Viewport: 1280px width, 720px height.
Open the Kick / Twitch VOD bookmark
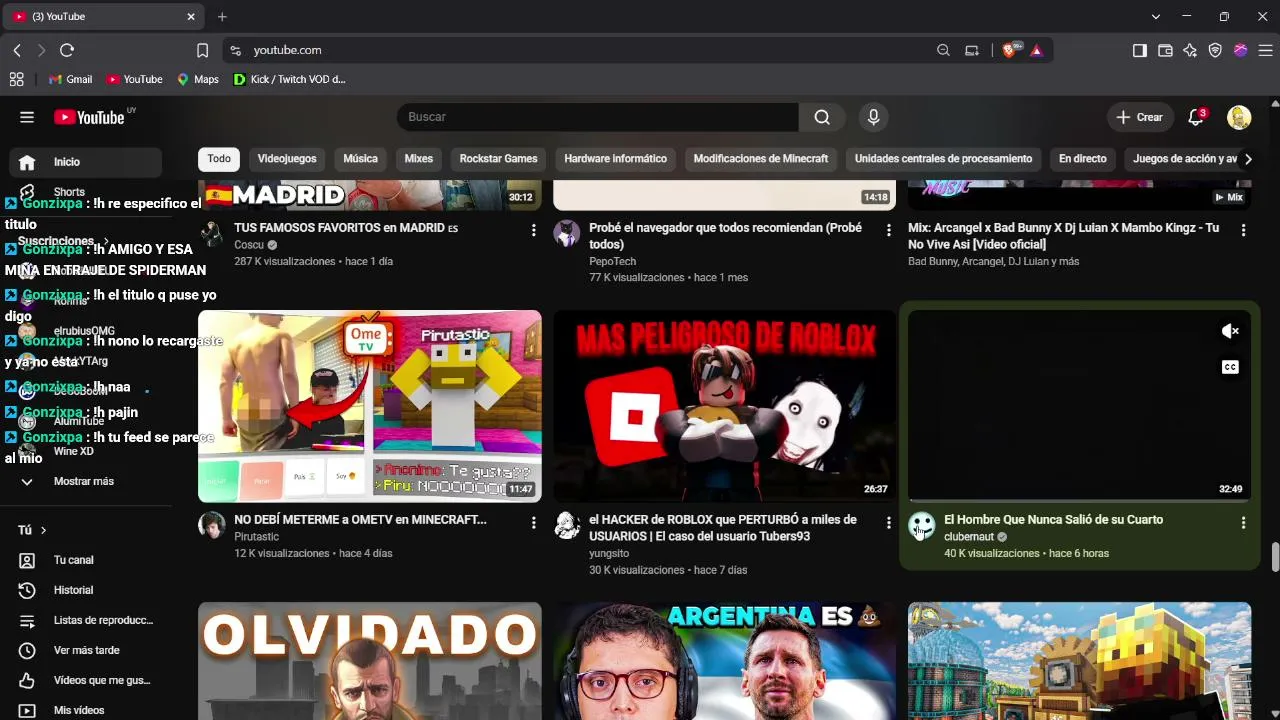point(289,79)
